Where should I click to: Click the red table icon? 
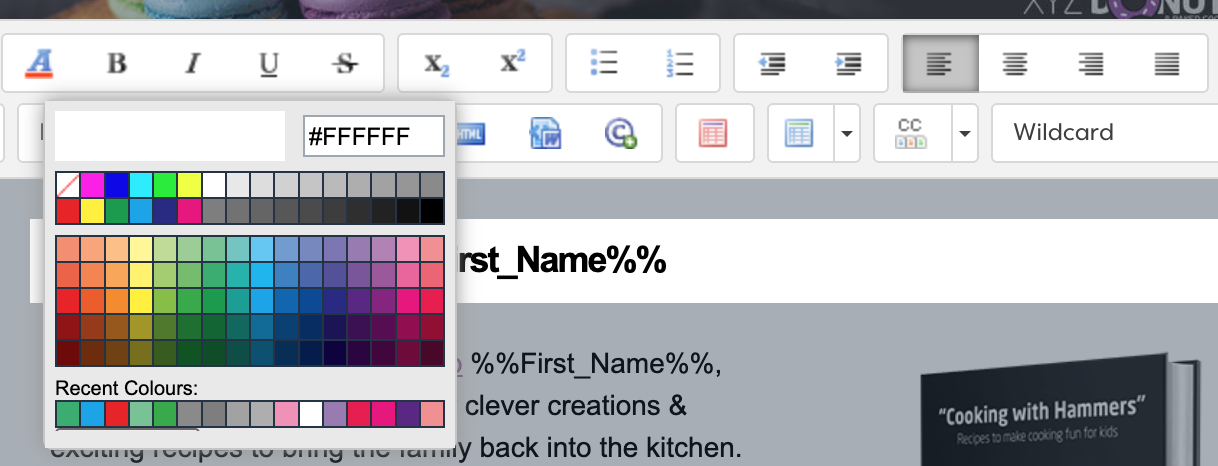point(713,133)
